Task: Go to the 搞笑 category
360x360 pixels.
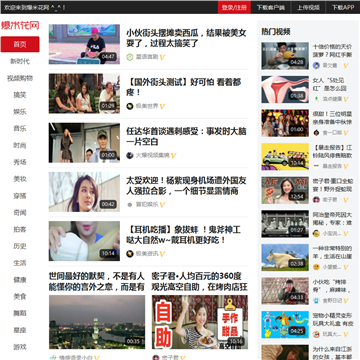Action: click(20, 95)
